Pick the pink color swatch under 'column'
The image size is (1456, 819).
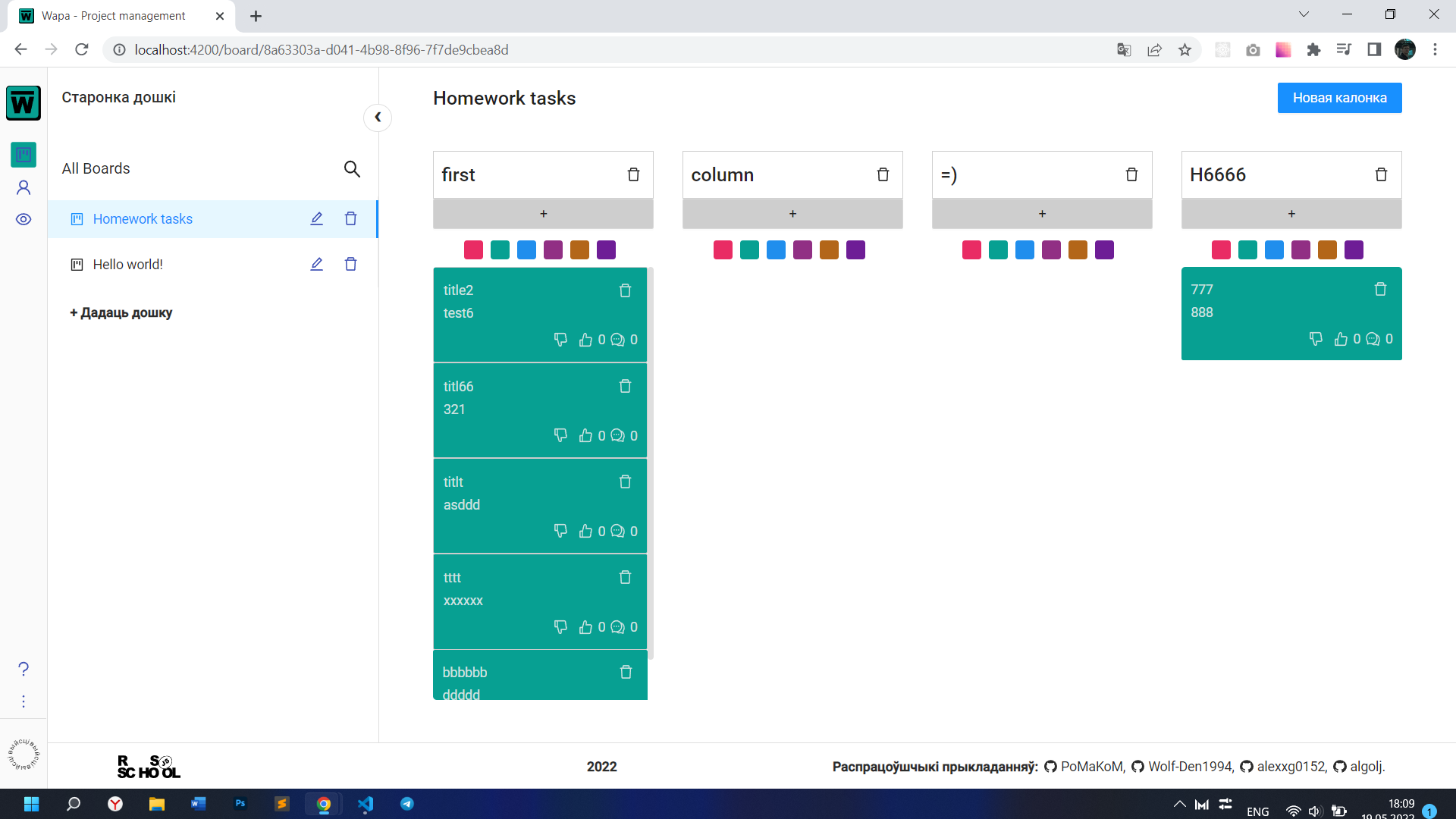click(723, 250)
